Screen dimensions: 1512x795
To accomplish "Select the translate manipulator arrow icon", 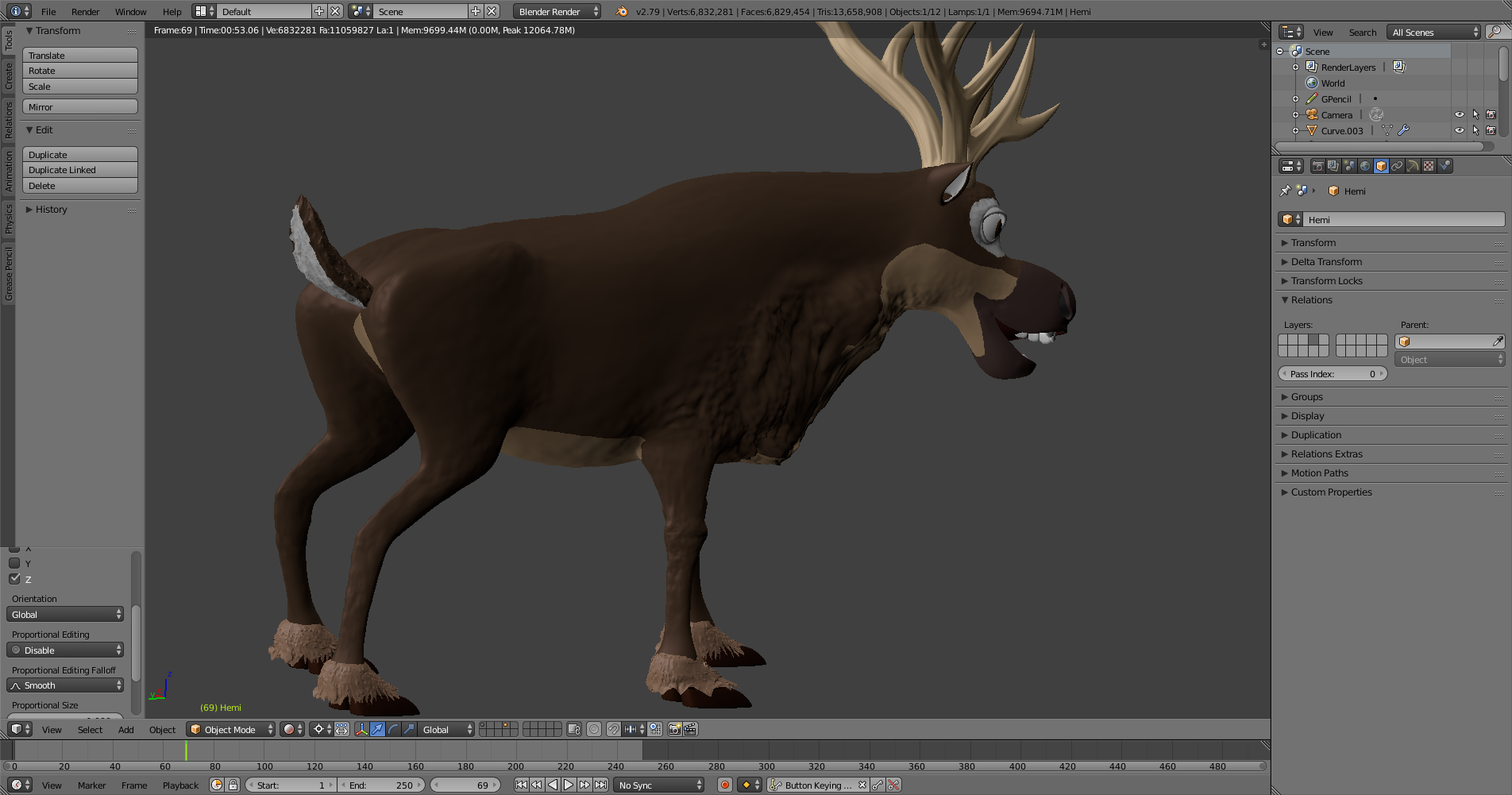I will tap(378, 729).
